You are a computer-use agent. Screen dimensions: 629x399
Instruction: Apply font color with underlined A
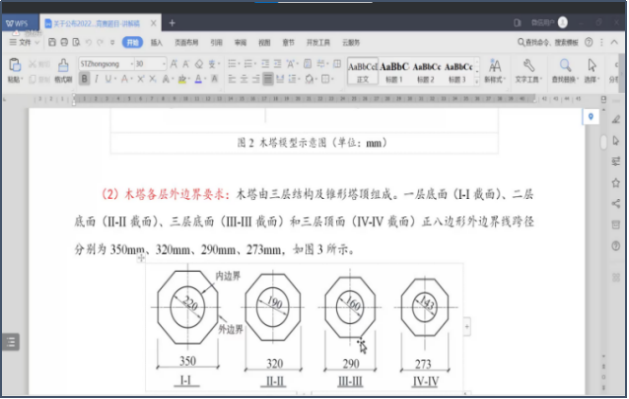(199, 79)
